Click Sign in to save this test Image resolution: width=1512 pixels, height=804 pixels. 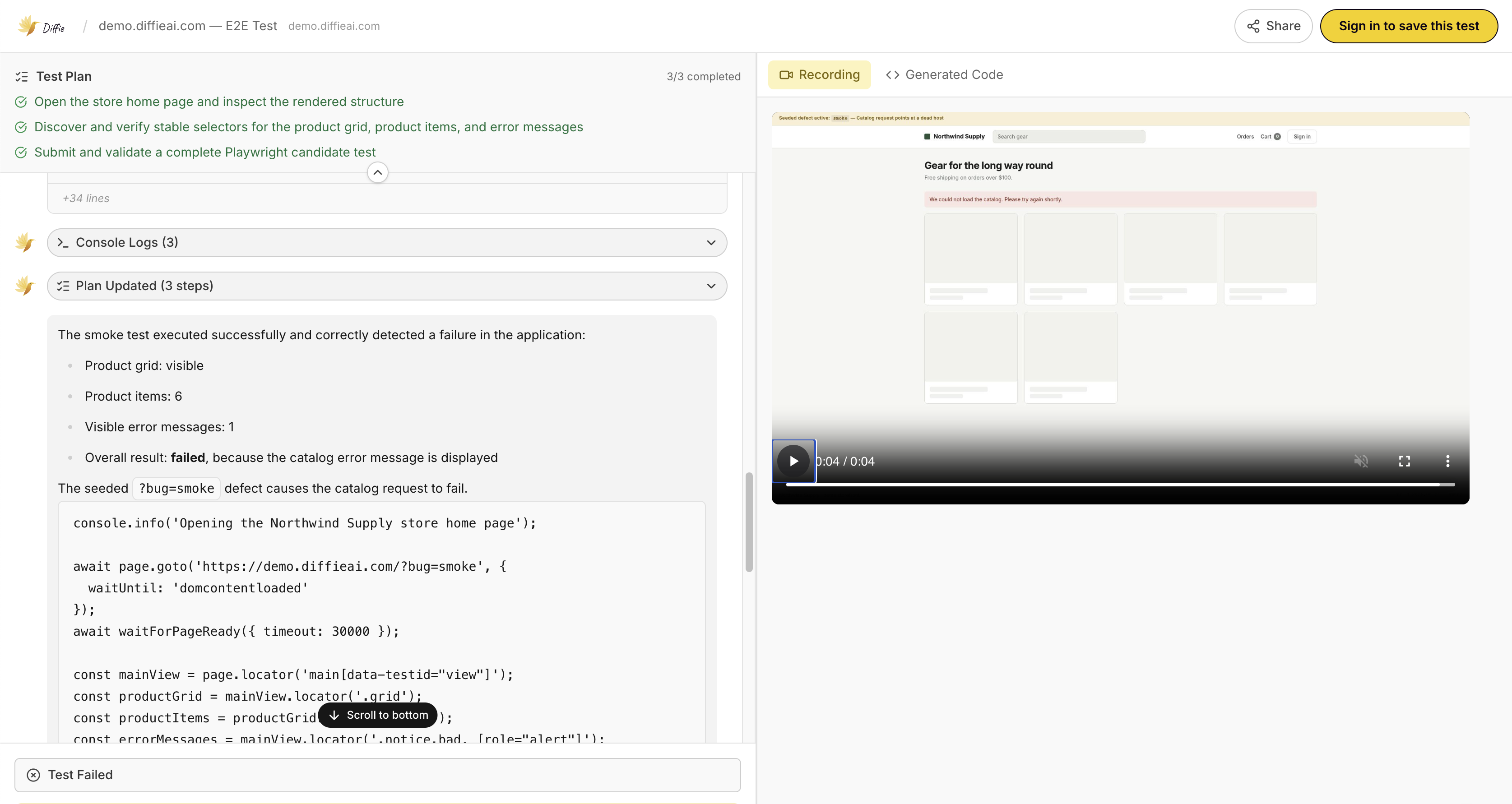coord(1409,26)
